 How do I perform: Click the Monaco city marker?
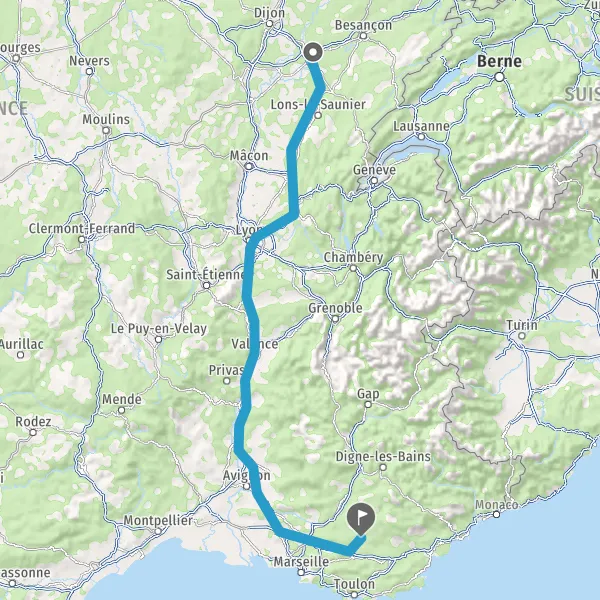pyautogui.click(x=496, y=515)
